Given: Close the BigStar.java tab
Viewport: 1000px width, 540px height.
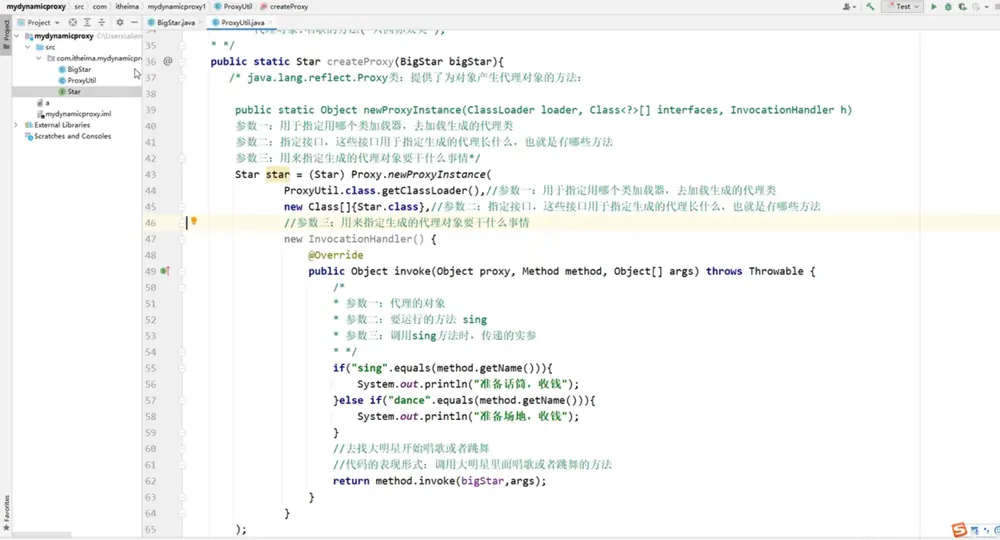Looking at the screenshot, I should point(200,22).
